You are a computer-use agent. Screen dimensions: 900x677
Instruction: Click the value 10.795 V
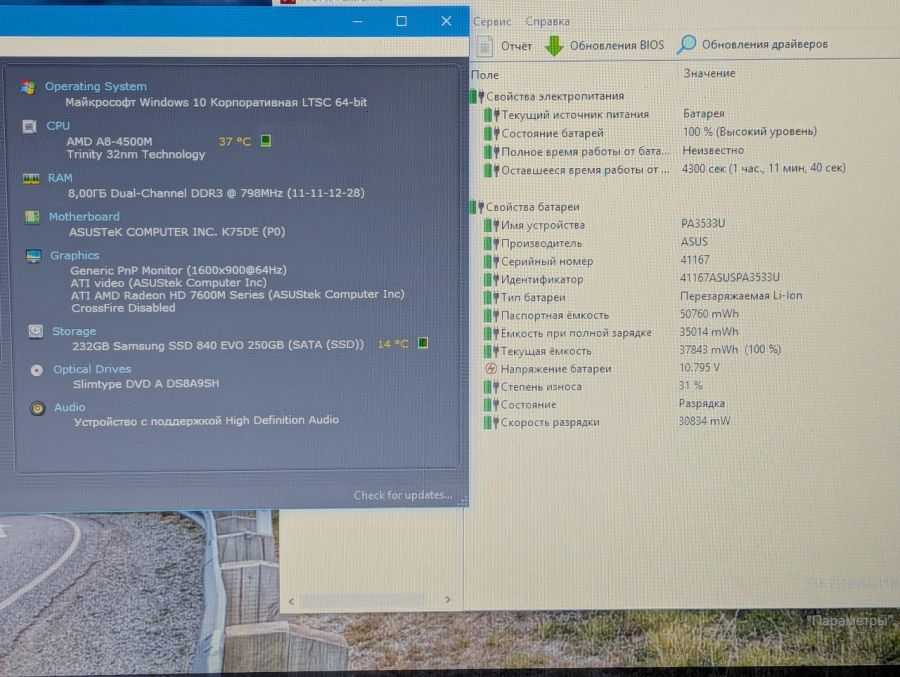click(x=700, y=367)
